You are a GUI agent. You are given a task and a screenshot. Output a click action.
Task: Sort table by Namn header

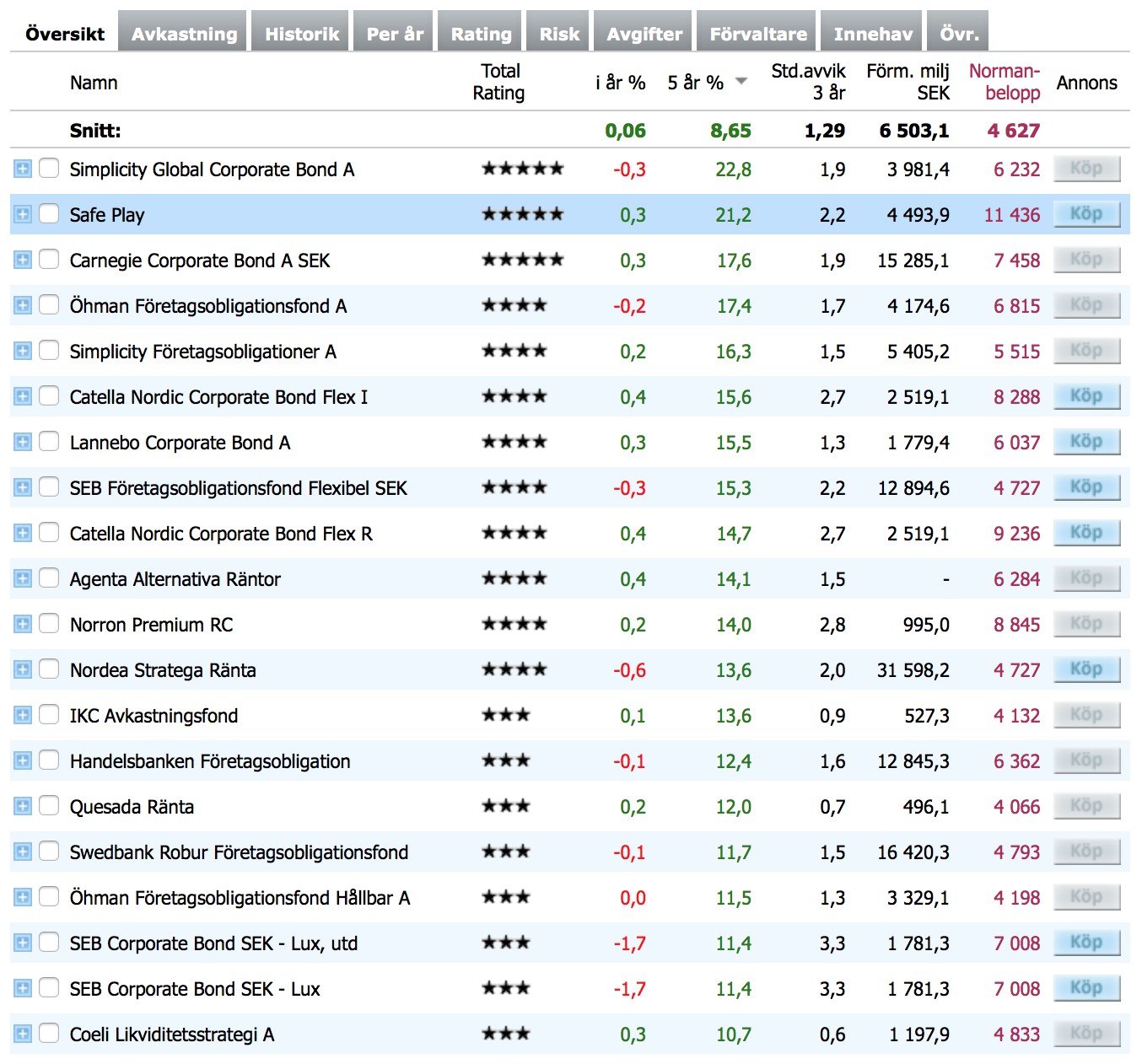point(94,83)
